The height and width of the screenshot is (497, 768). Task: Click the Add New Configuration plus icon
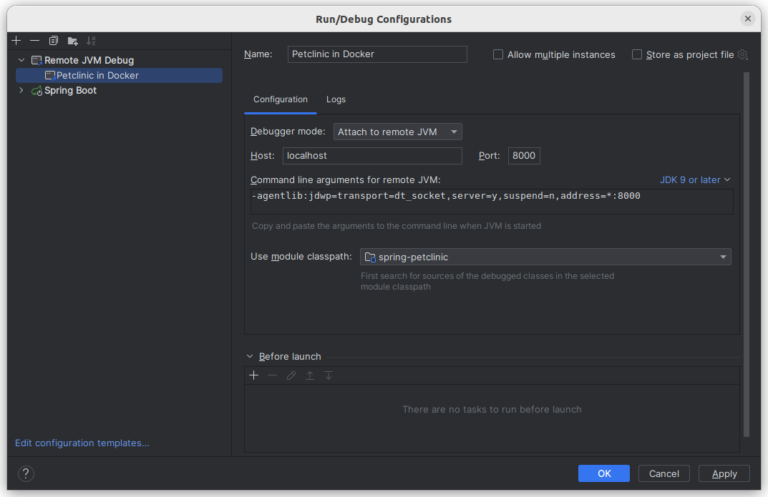(16, 41)
